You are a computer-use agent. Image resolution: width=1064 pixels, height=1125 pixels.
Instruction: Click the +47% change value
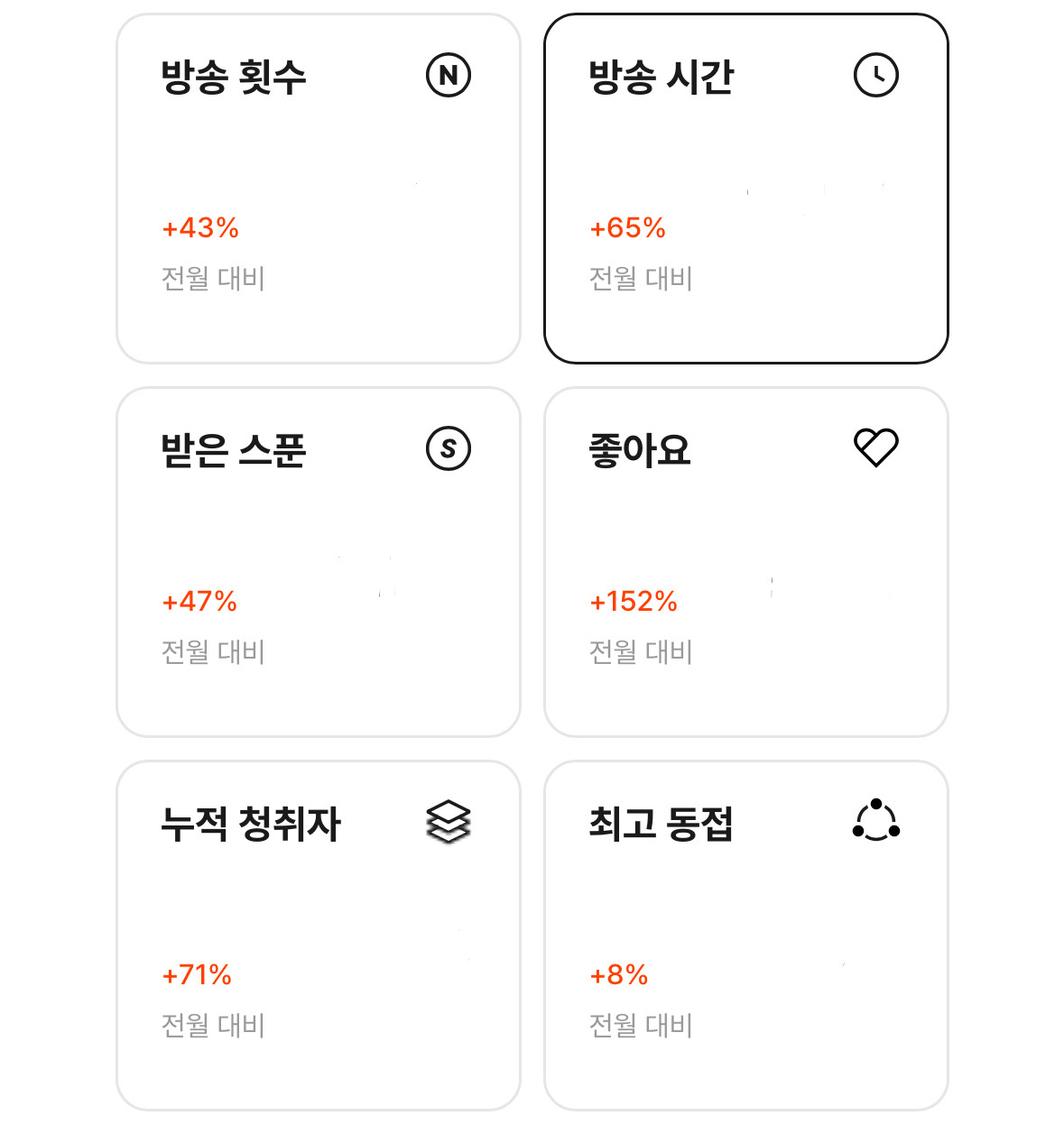point(199,602)
